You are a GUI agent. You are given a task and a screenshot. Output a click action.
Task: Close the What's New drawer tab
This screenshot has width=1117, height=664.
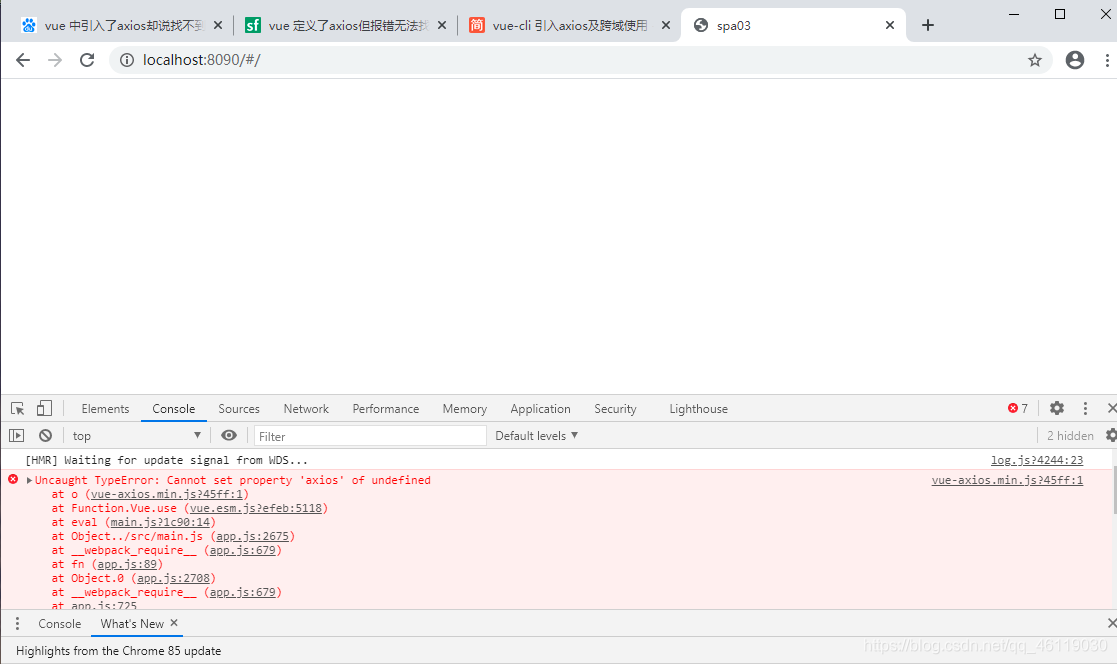(x=174, y=623)
